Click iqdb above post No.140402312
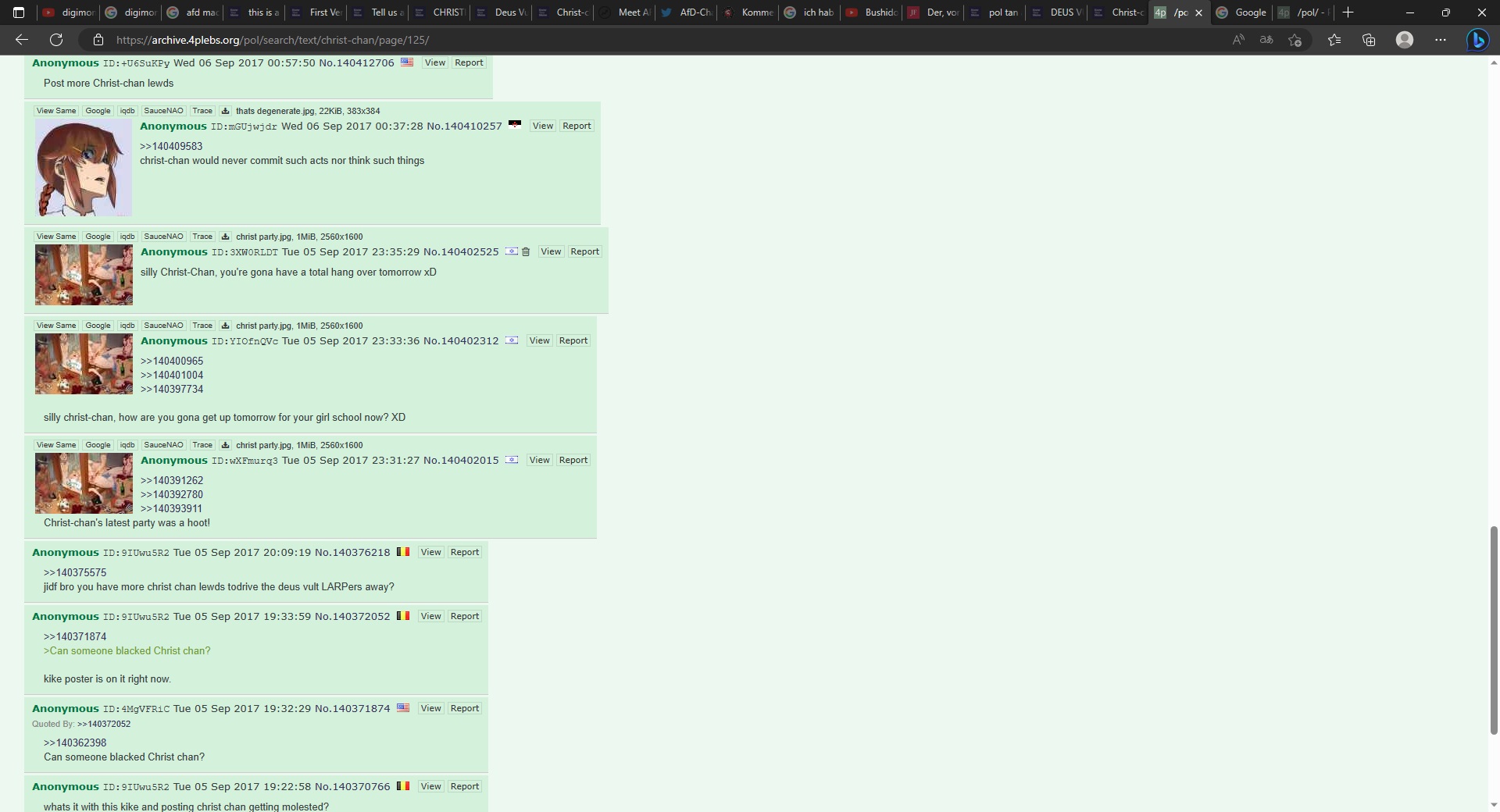Image resolution: width=1500 pixels, height=812 pixels. point(127,326)
